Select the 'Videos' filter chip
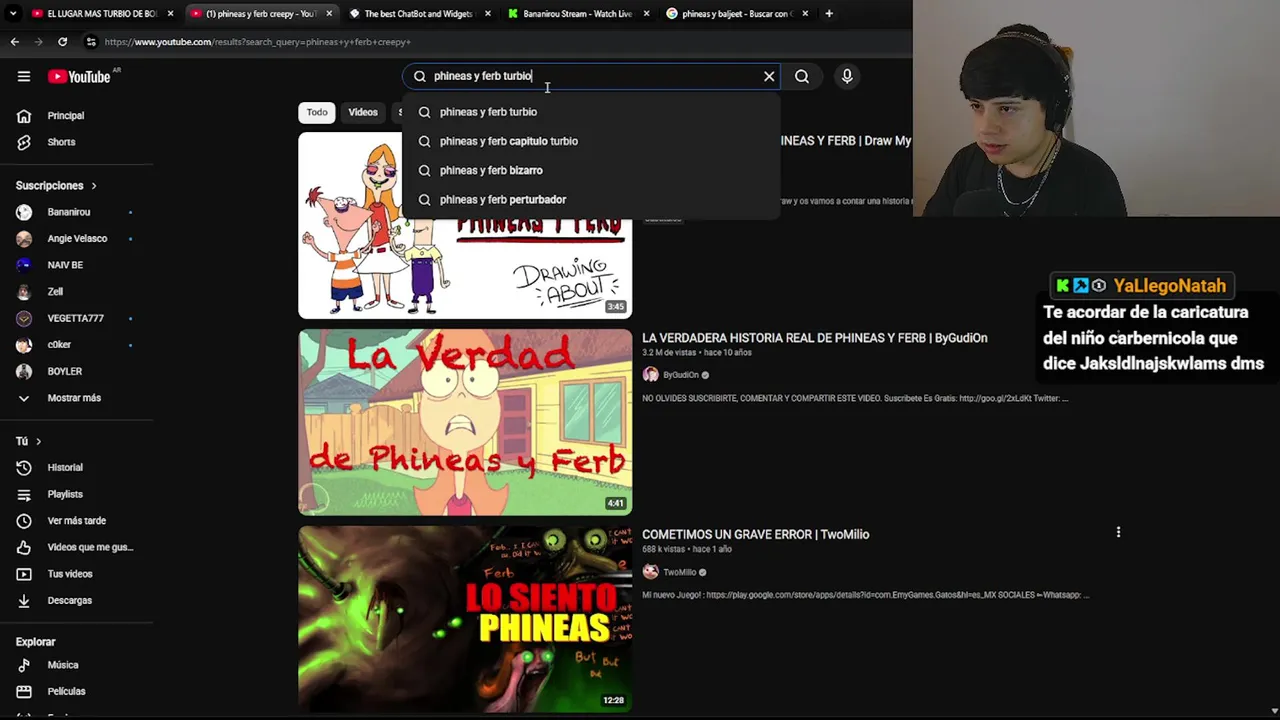This screenshot has height=720, width=1280. (x=363, y=112)
